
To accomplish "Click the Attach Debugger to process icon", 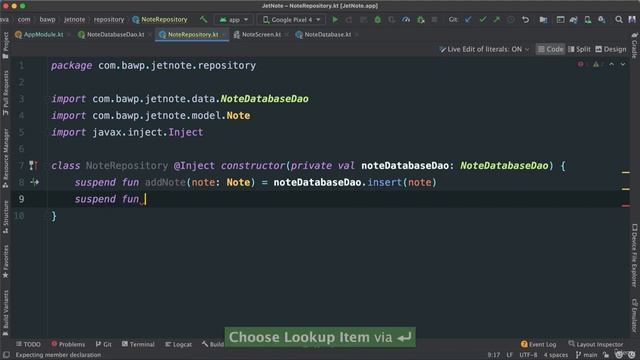I will coord(420,20).
